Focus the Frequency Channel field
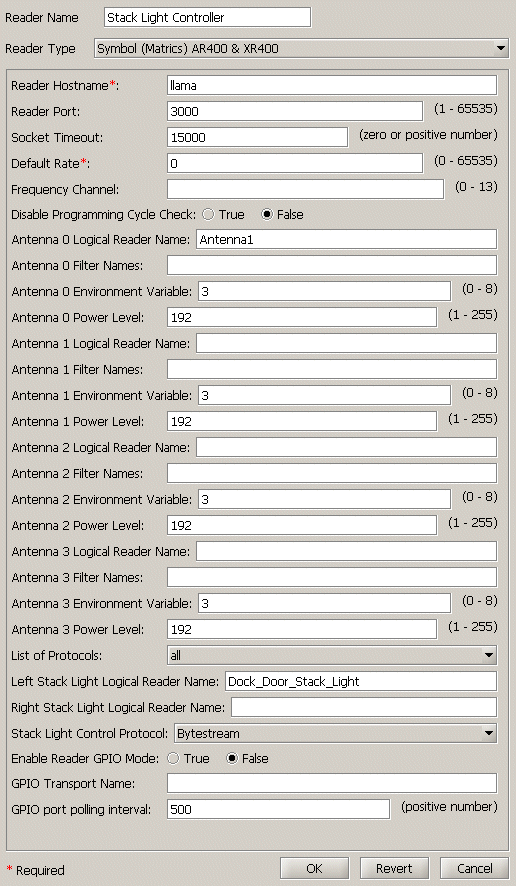516x886 pixels. click(x=306, y=189)
